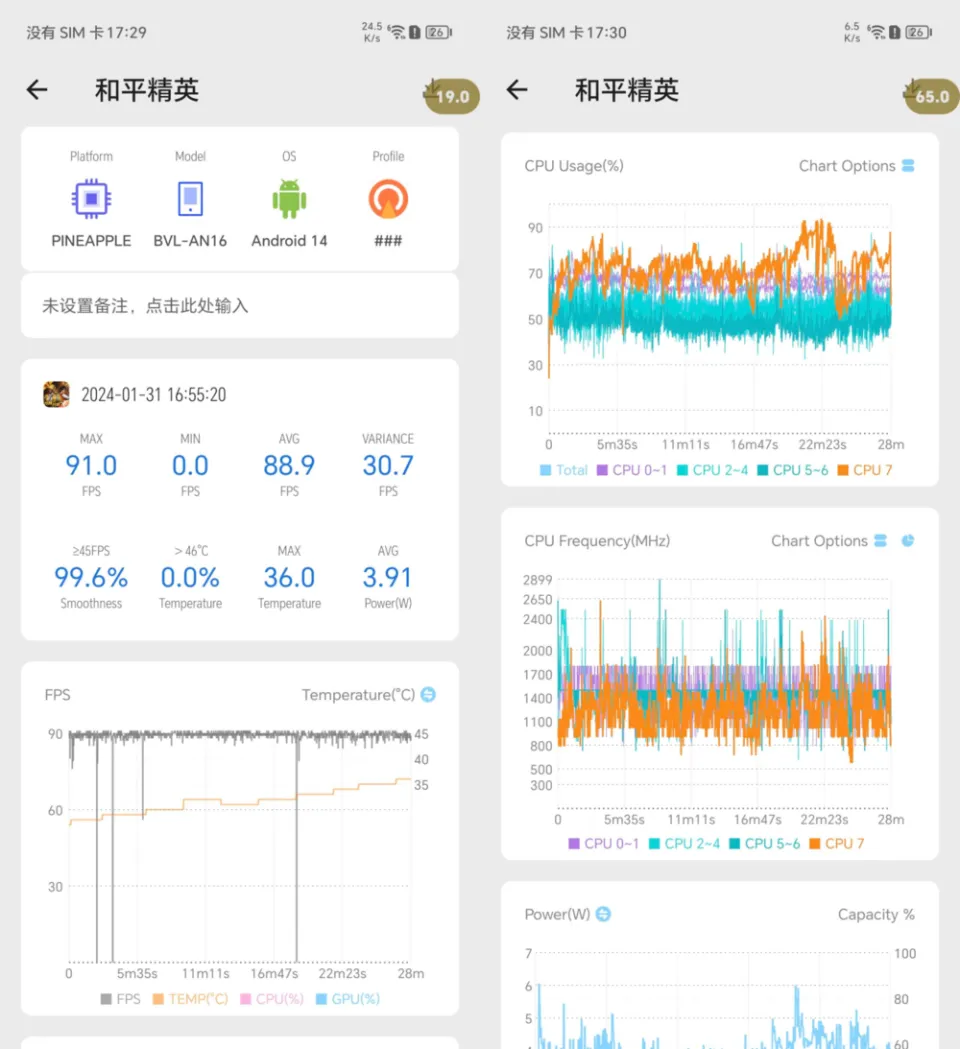Switch the Temperature(°C) axis selector
Viewport: 960px width, 1049px height.
coord(428,694)
